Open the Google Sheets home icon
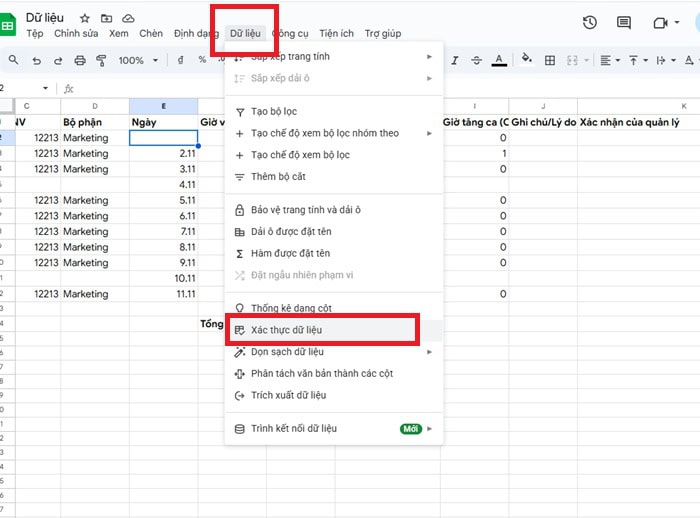This screenshot has height=518, width=700. (7, 25)
